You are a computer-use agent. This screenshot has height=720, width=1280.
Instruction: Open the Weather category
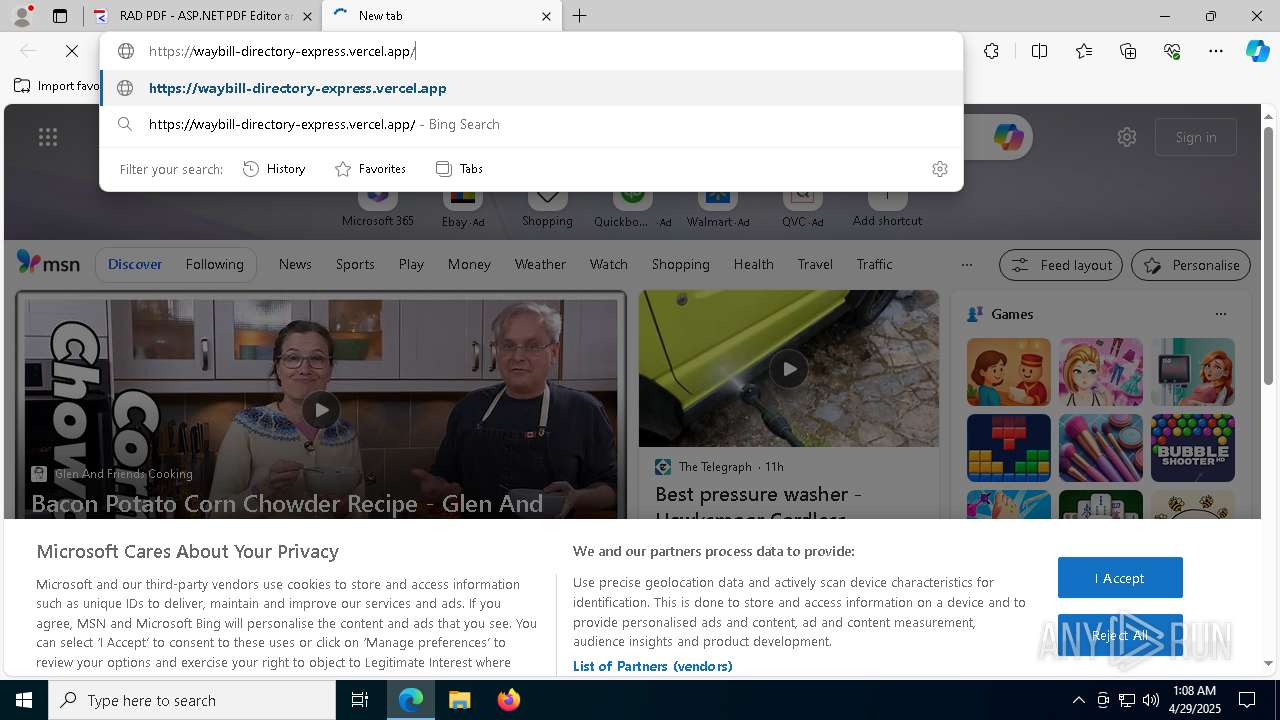click(540, 264)
